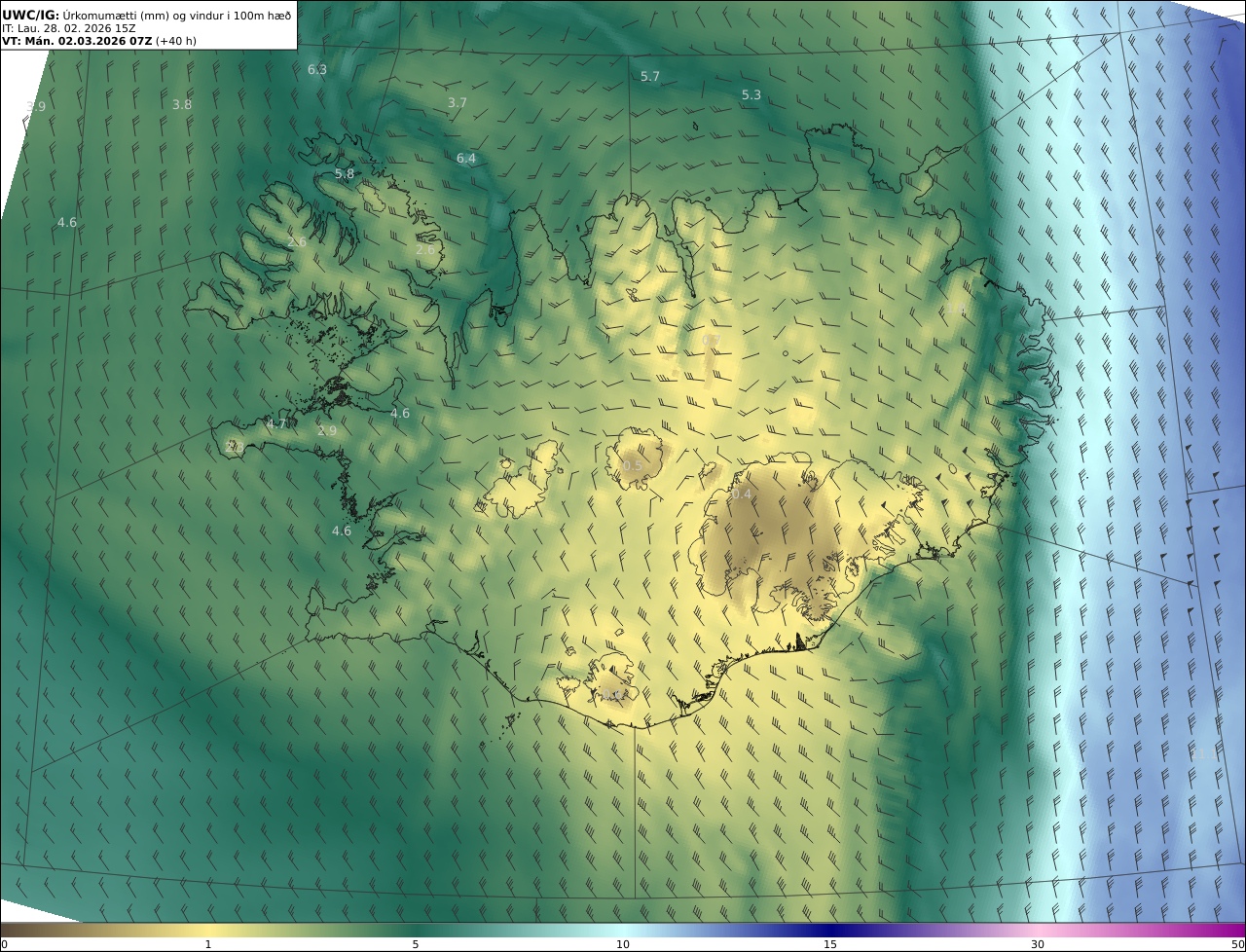Click the 2.9 value label on the map

[327, 430]
